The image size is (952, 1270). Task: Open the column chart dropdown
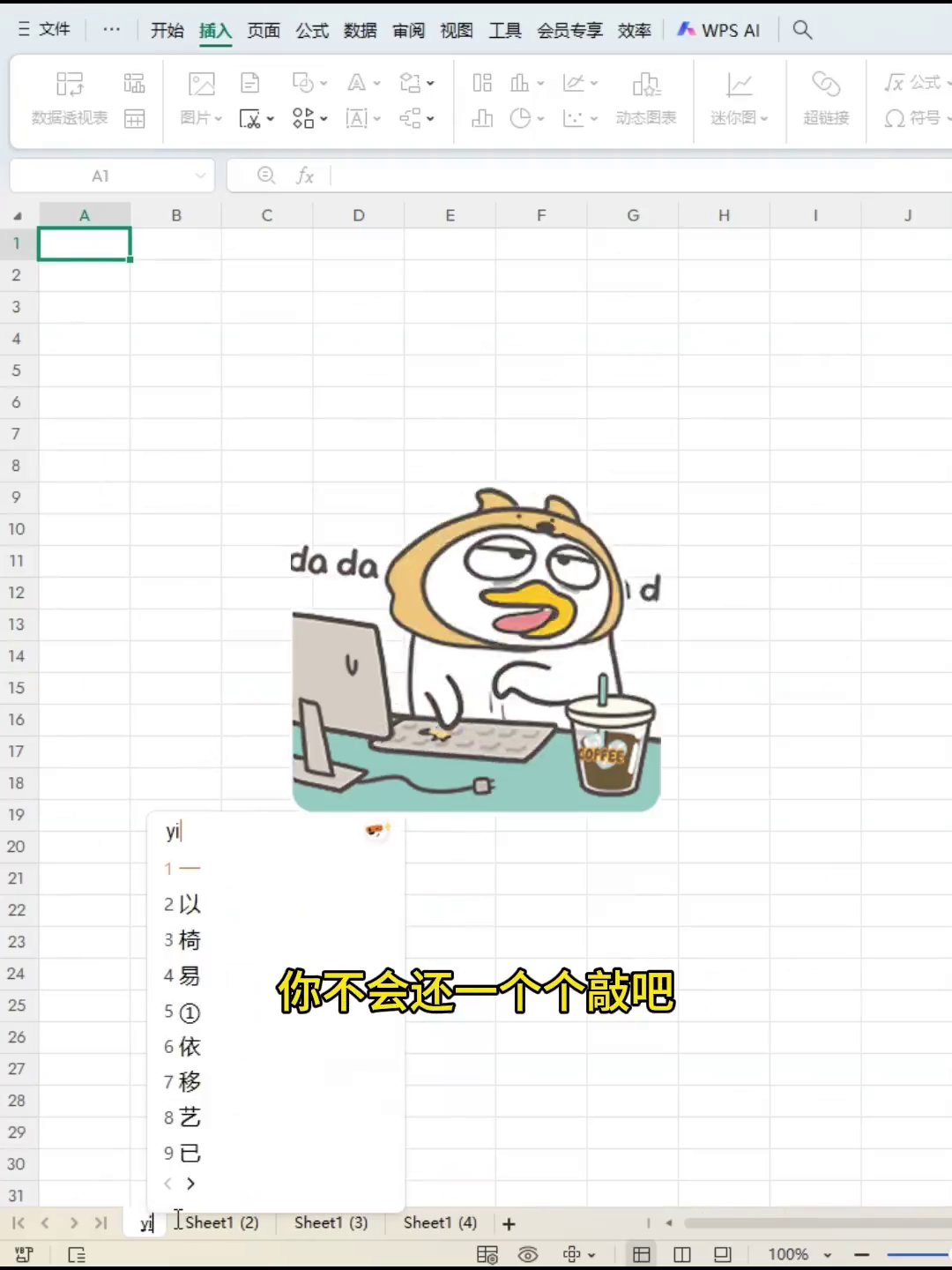coord(527,84)
